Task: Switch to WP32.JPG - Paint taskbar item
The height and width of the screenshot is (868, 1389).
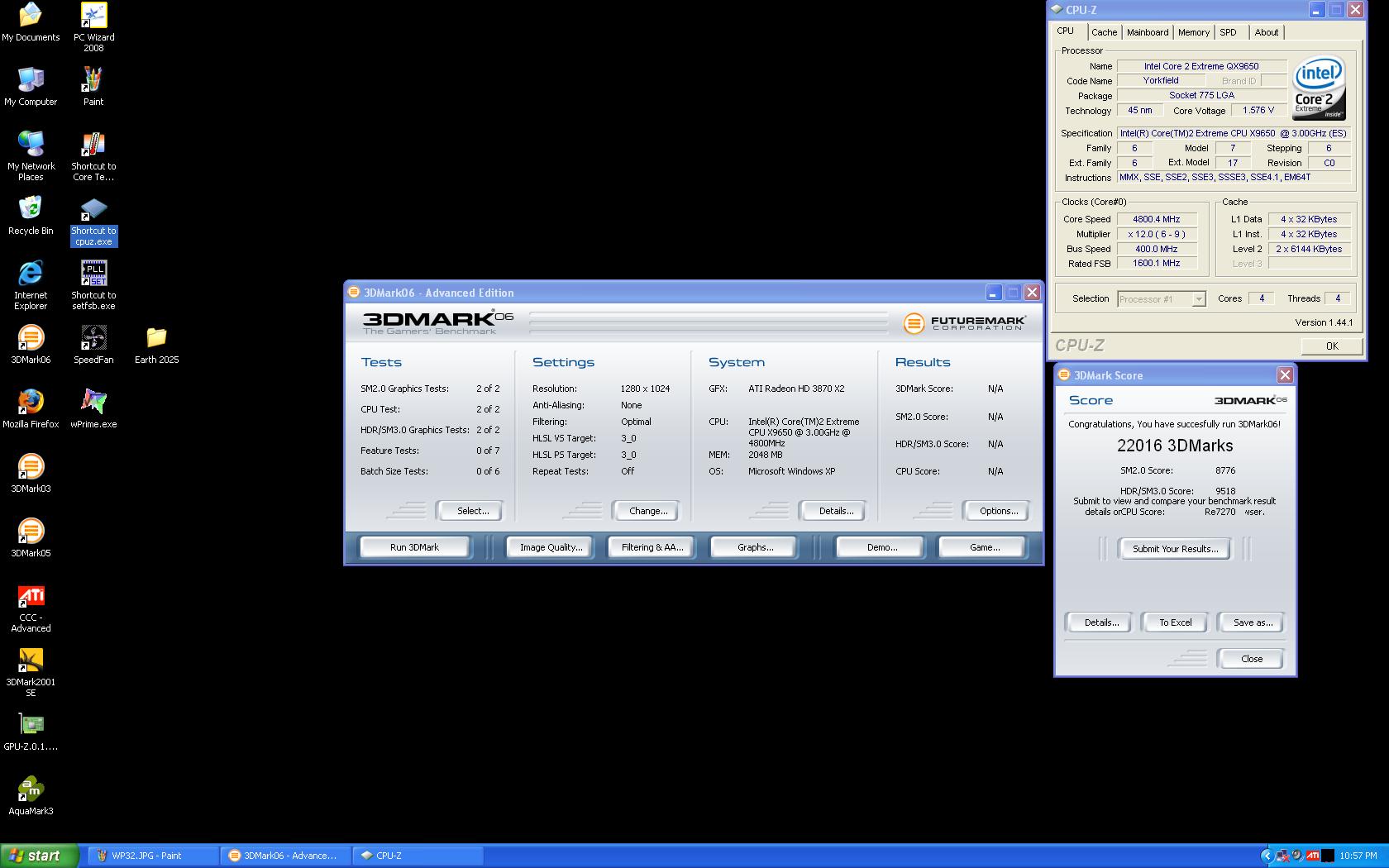Action: pos(151,856)
